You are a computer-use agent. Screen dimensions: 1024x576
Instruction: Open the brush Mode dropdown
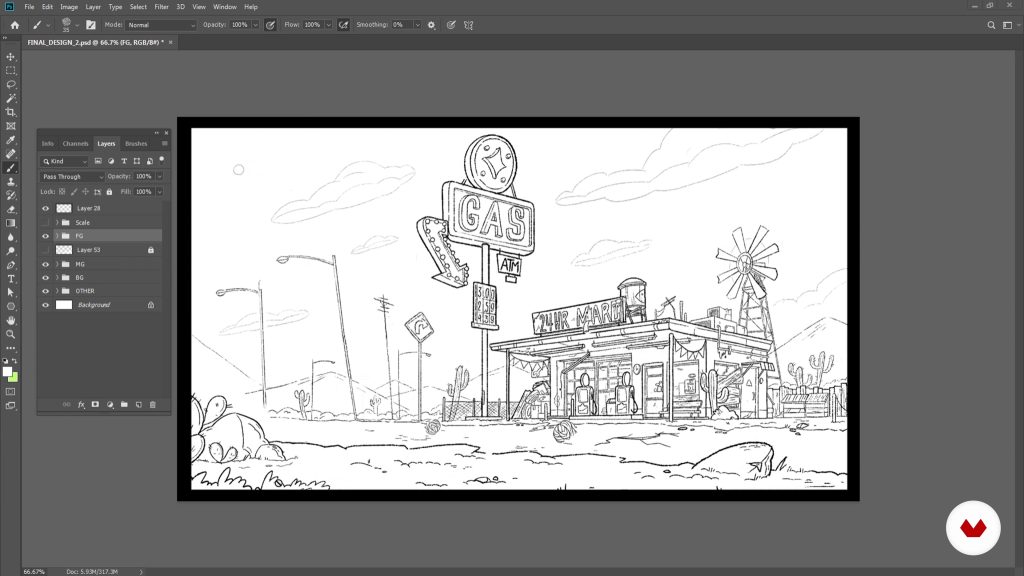(162, 24)
